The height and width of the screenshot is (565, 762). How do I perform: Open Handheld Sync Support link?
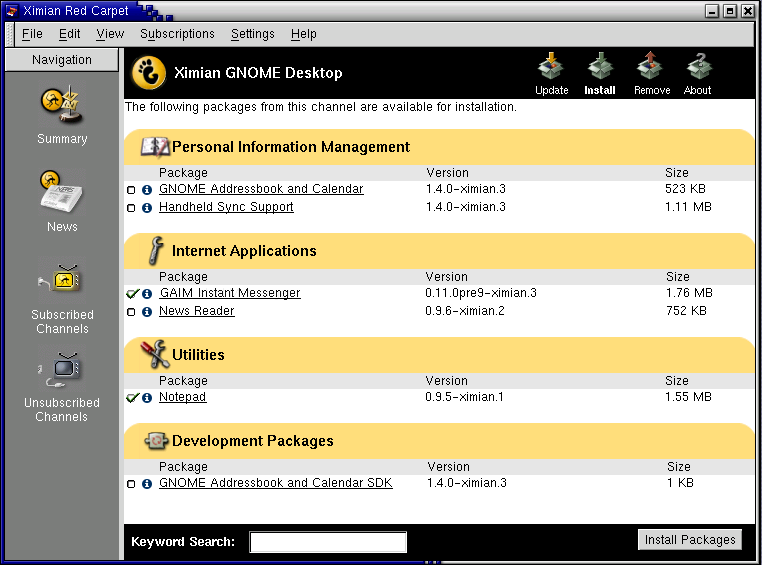pos(226,207)
